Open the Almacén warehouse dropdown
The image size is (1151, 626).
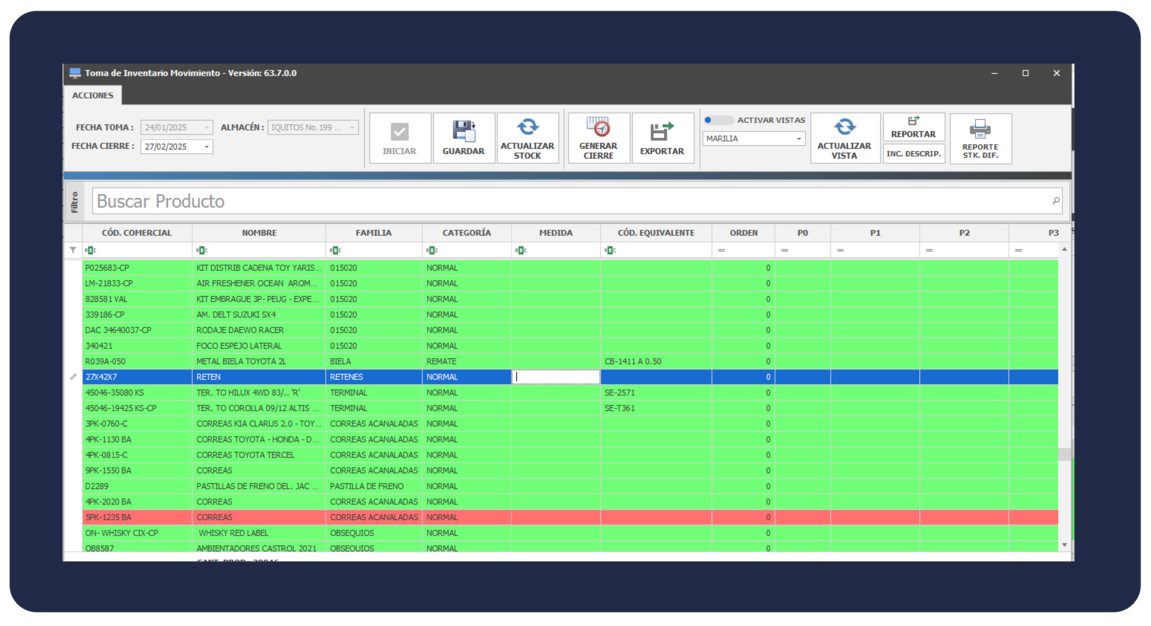tap(352, 128)
